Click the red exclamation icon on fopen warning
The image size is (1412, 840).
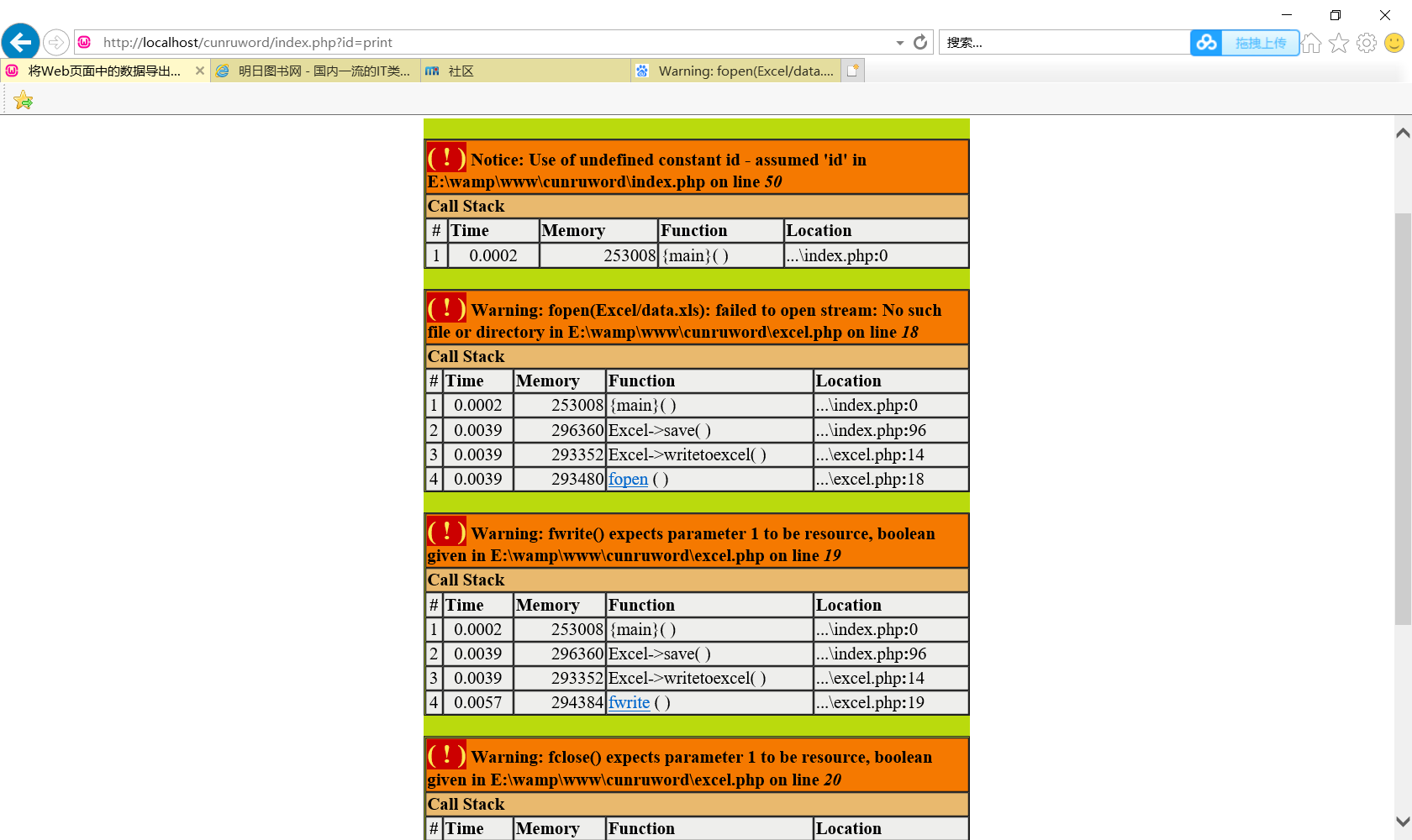click(x=446, y=307)
